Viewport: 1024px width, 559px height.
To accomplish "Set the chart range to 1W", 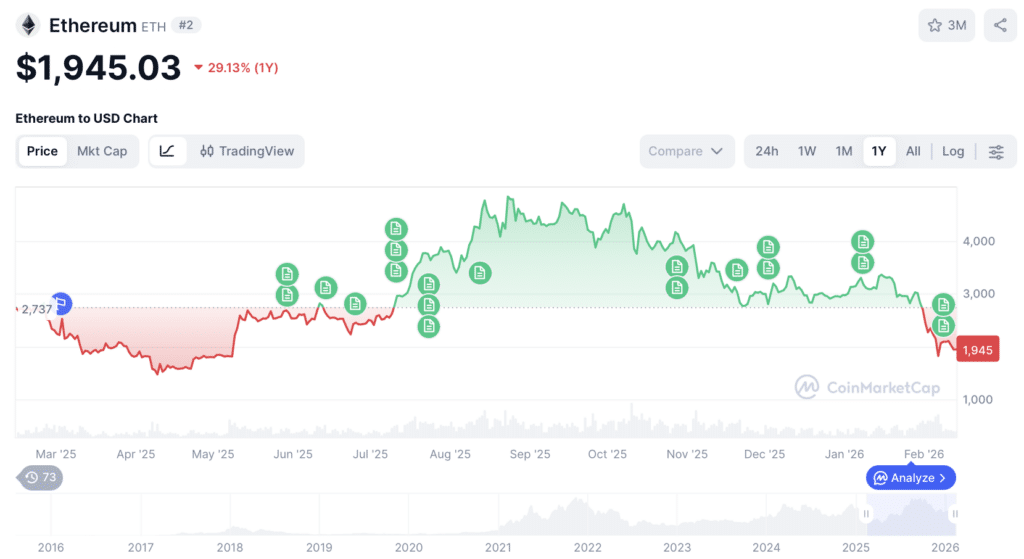I will point(807,152).
